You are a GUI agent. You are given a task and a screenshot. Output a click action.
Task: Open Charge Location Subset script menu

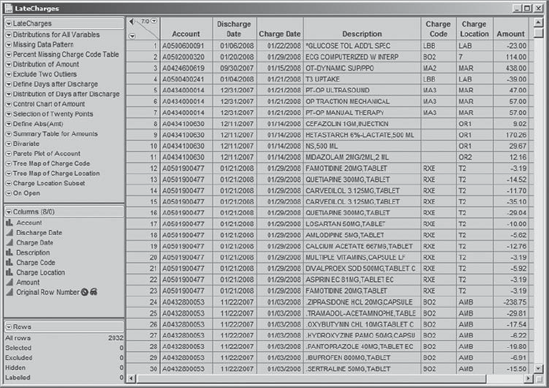pyautogui.click(x=9, y=183)
